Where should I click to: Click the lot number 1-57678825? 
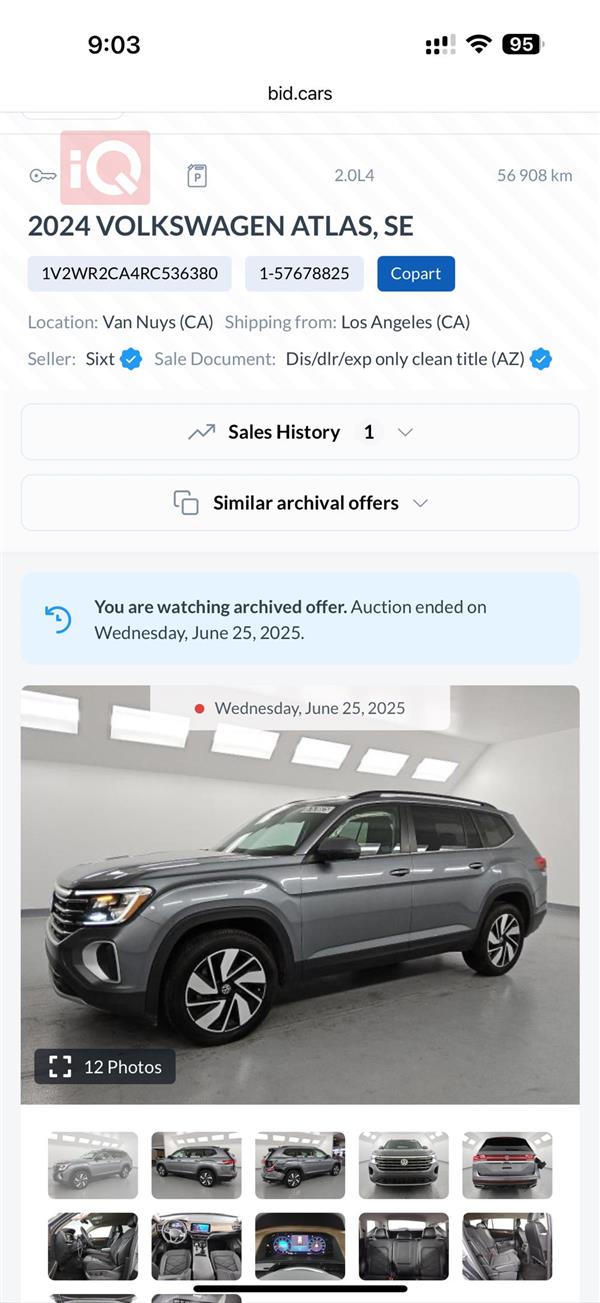tap(304, 273)
